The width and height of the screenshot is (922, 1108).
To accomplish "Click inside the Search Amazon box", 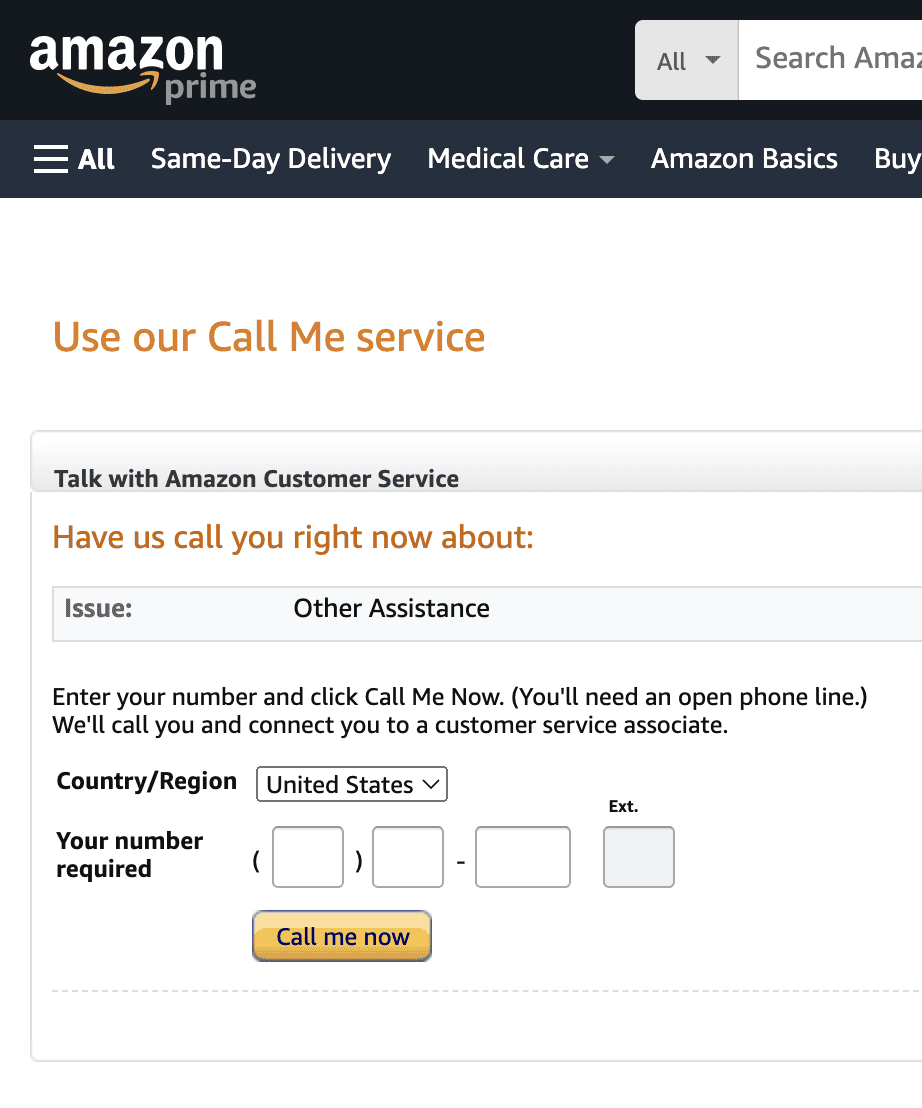I will click(850, 59).
